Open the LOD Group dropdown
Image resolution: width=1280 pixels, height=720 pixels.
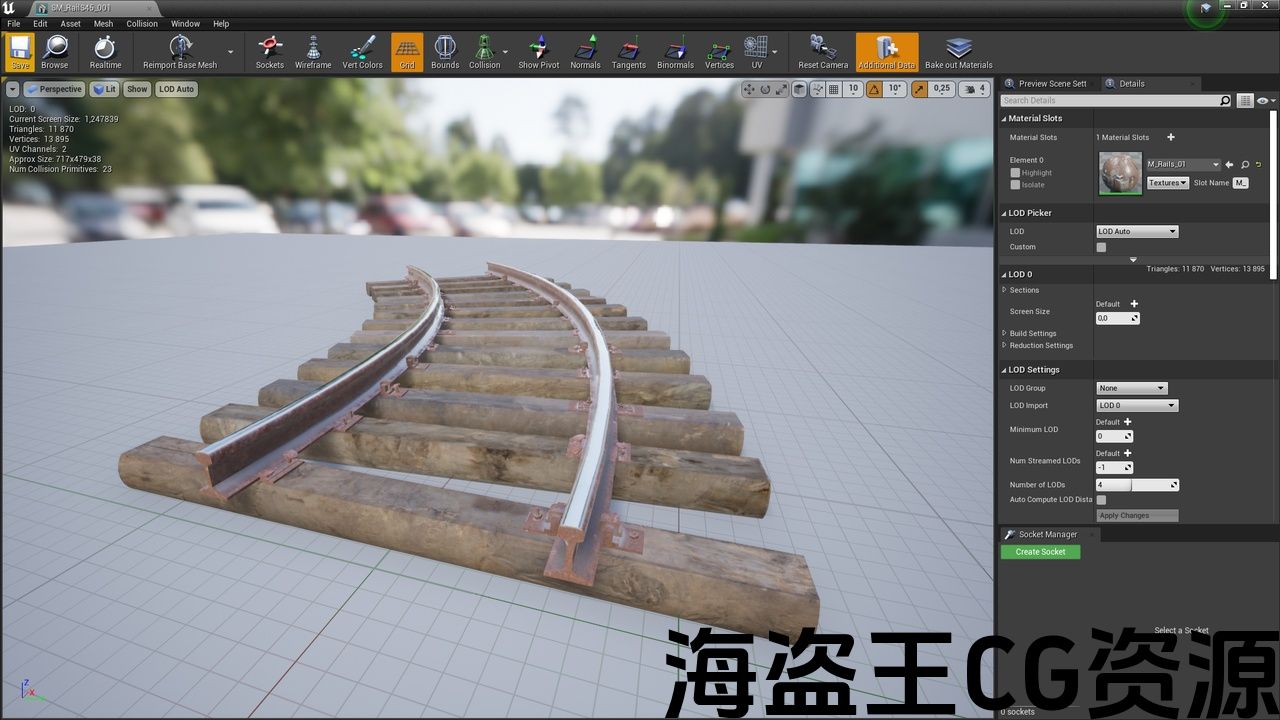tap(1131, 388)
